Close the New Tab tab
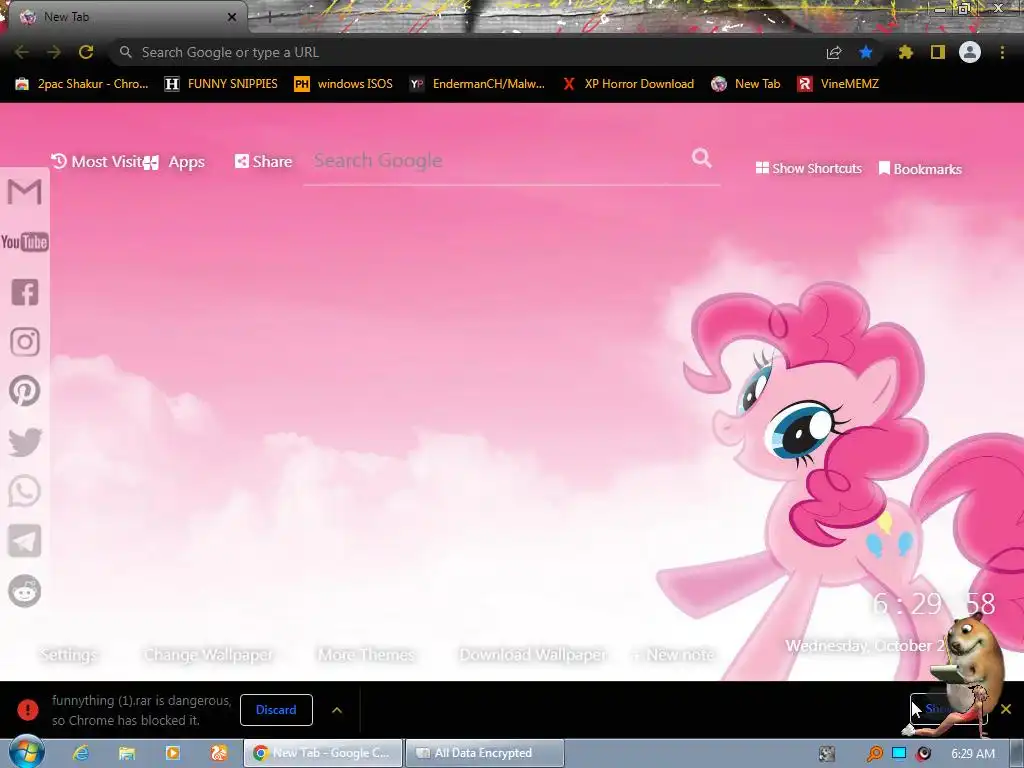Screen dimensions: 1024x768 (232, 18)
